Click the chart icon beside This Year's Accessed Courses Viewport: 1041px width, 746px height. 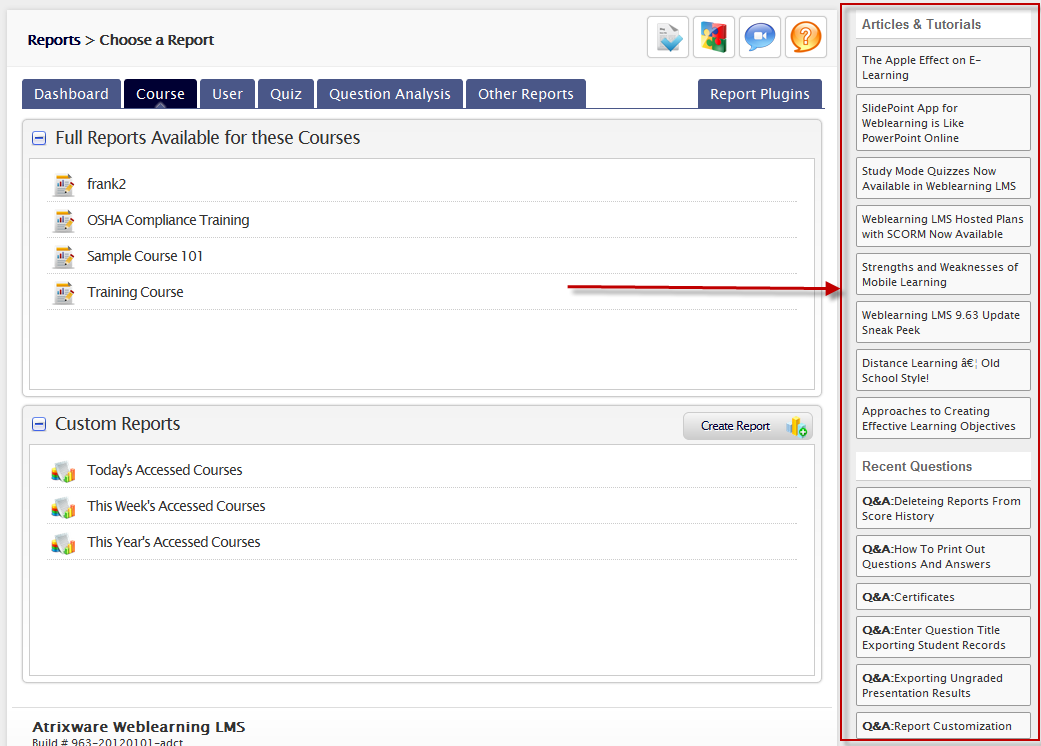[x=64, y=543]
